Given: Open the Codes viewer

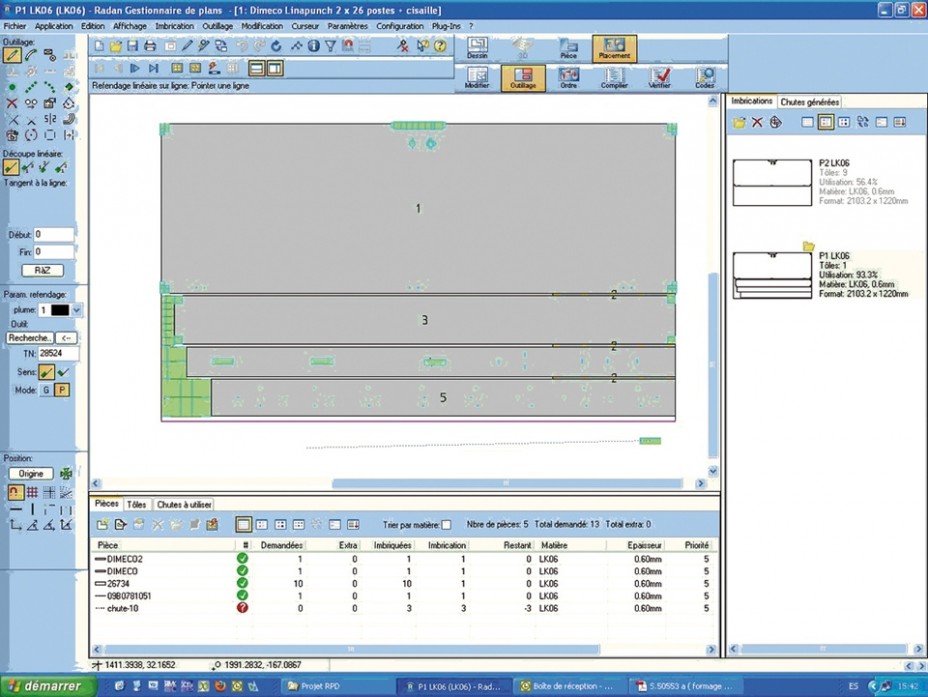Looking at the screenshot, I should (x=705, y=78).
